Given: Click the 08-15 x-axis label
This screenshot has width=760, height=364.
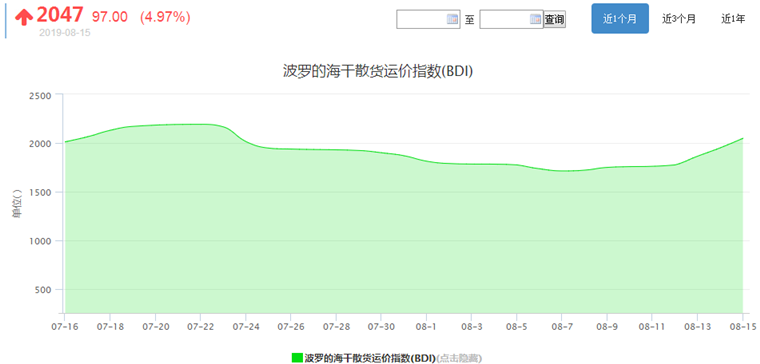Looking at the screenshot, I should (x=743, y=327).
